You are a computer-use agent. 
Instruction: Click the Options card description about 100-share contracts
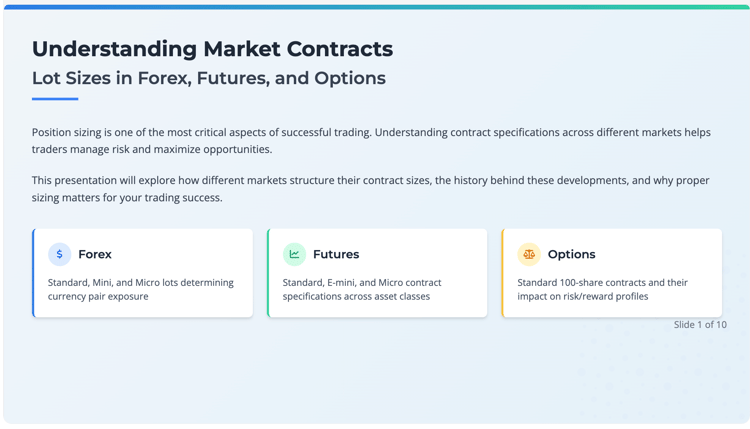point(602,289)
